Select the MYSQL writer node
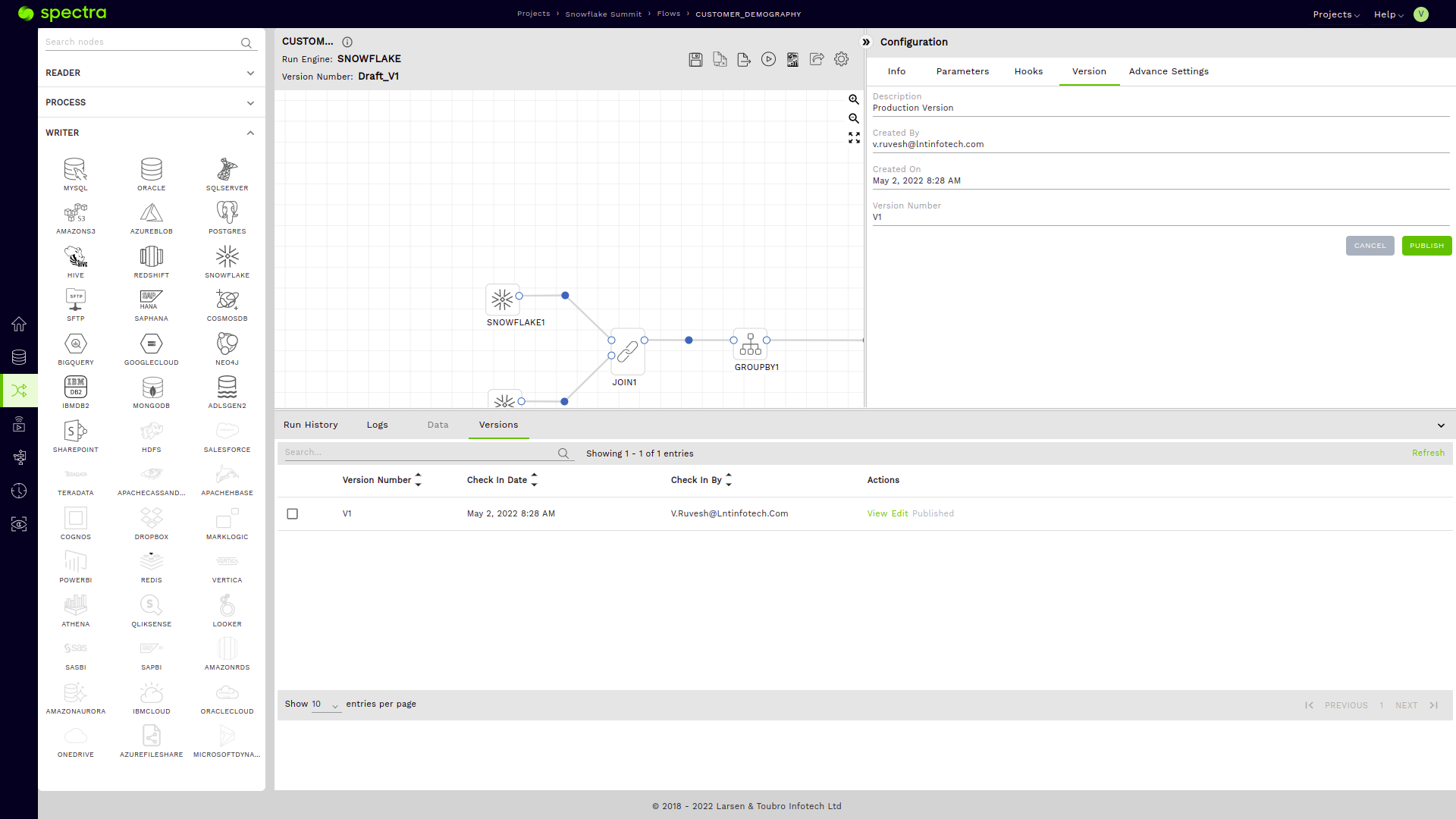Image resolution: width=1456 pixels, height=819 pixels. click(76, 174)
